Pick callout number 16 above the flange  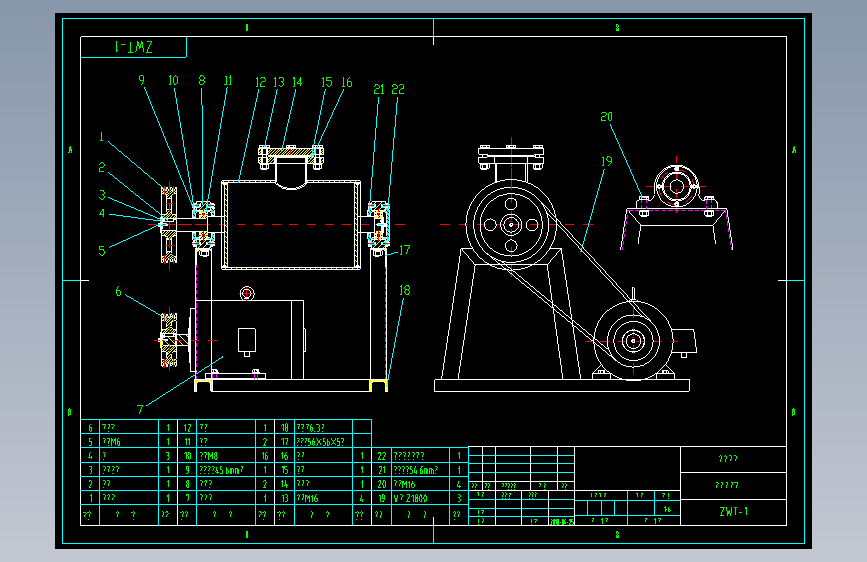coord(347,82)
